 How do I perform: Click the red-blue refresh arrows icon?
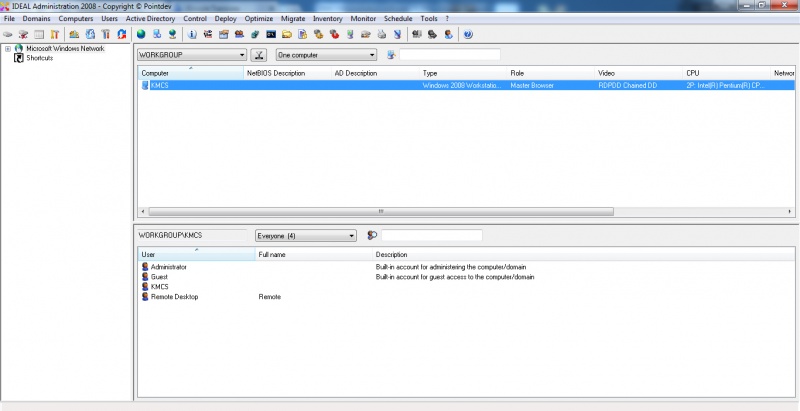point(121,35)
